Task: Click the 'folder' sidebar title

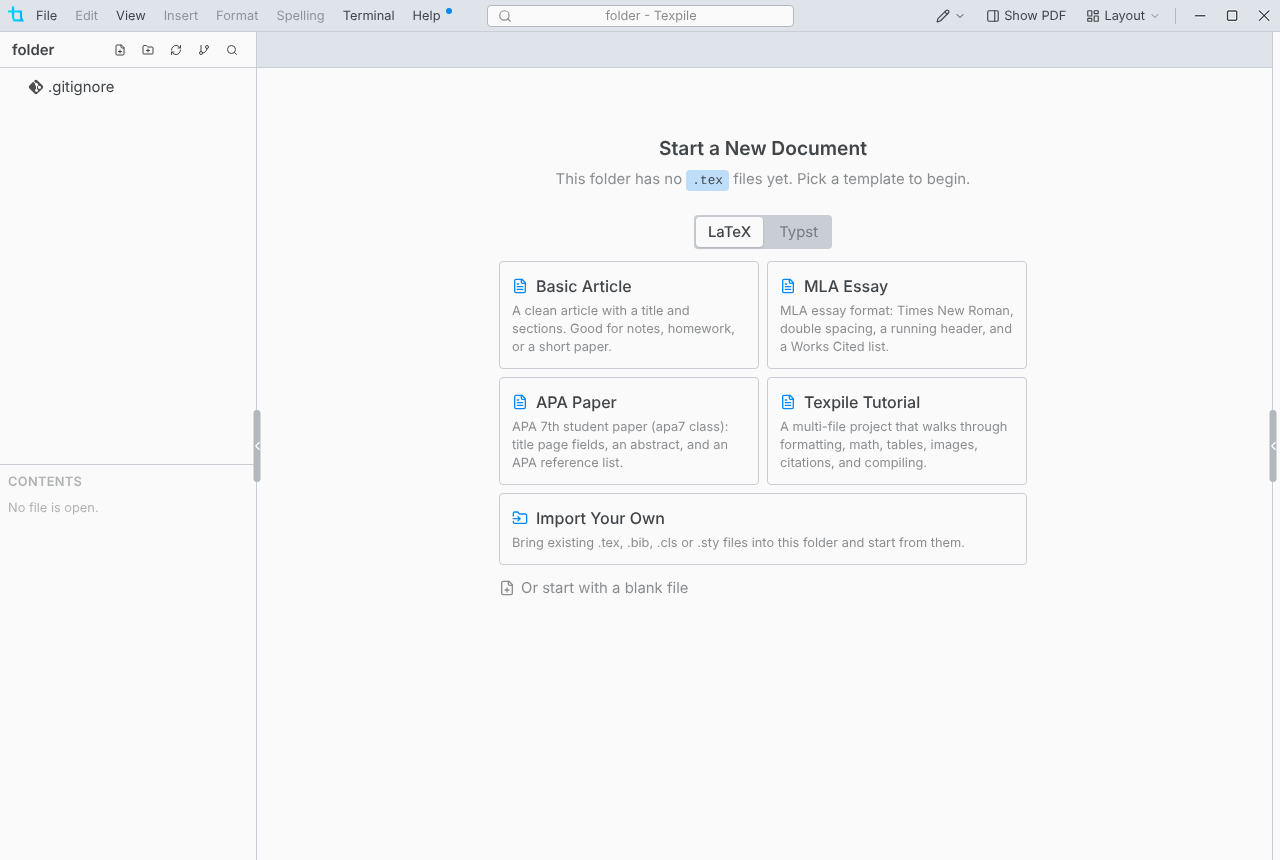Action: tap(33, 50)
